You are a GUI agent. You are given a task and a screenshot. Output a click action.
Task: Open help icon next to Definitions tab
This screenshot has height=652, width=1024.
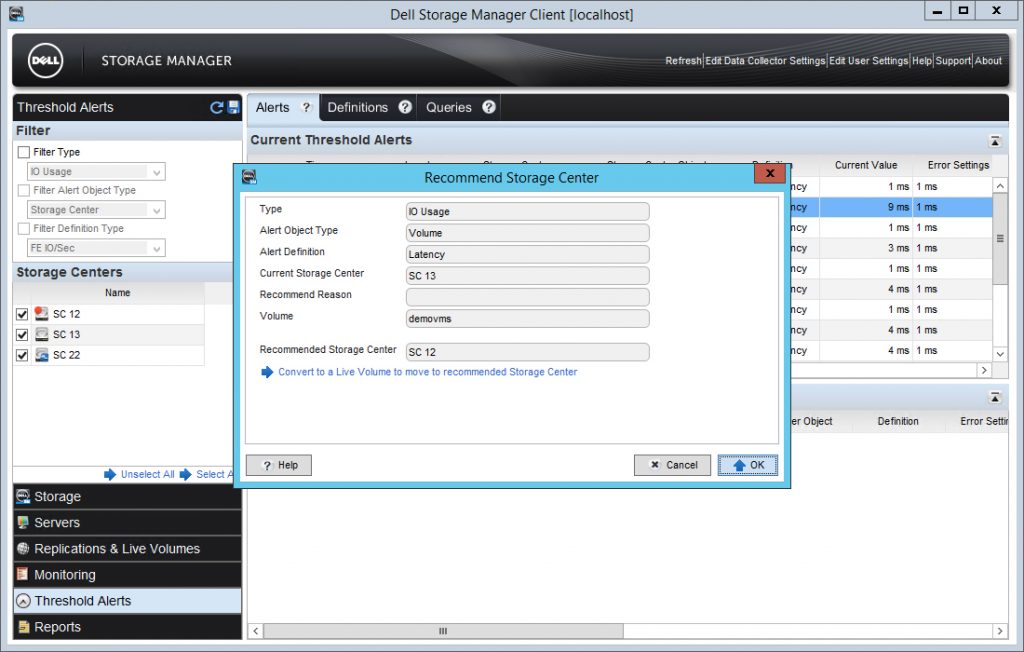(405, 107)
